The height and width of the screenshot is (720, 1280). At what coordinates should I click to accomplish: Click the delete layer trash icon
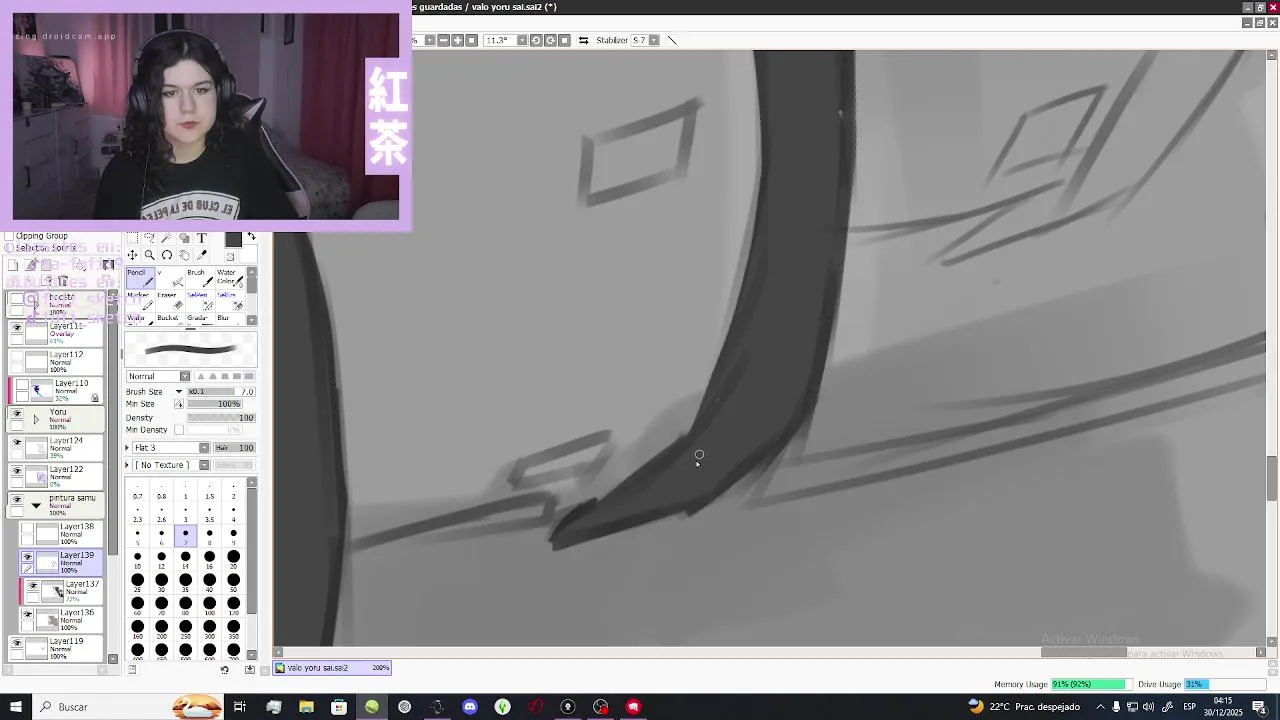coord(62,280)
